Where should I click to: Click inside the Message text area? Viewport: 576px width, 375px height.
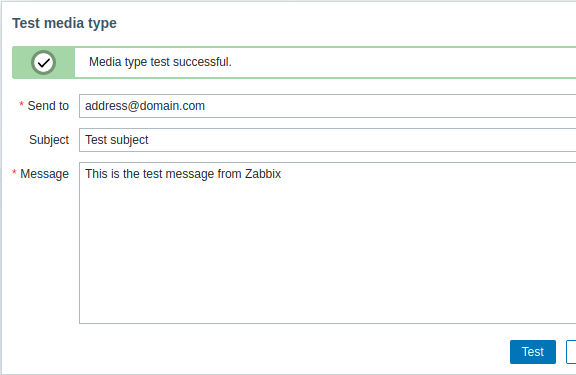pos(327,243)
